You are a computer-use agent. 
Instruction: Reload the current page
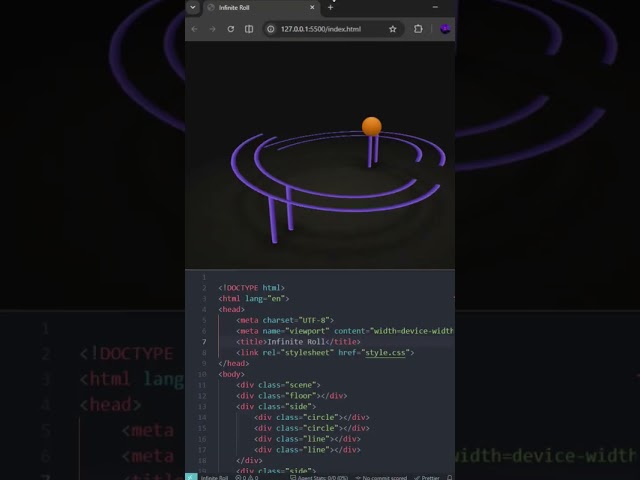[231, 29]
